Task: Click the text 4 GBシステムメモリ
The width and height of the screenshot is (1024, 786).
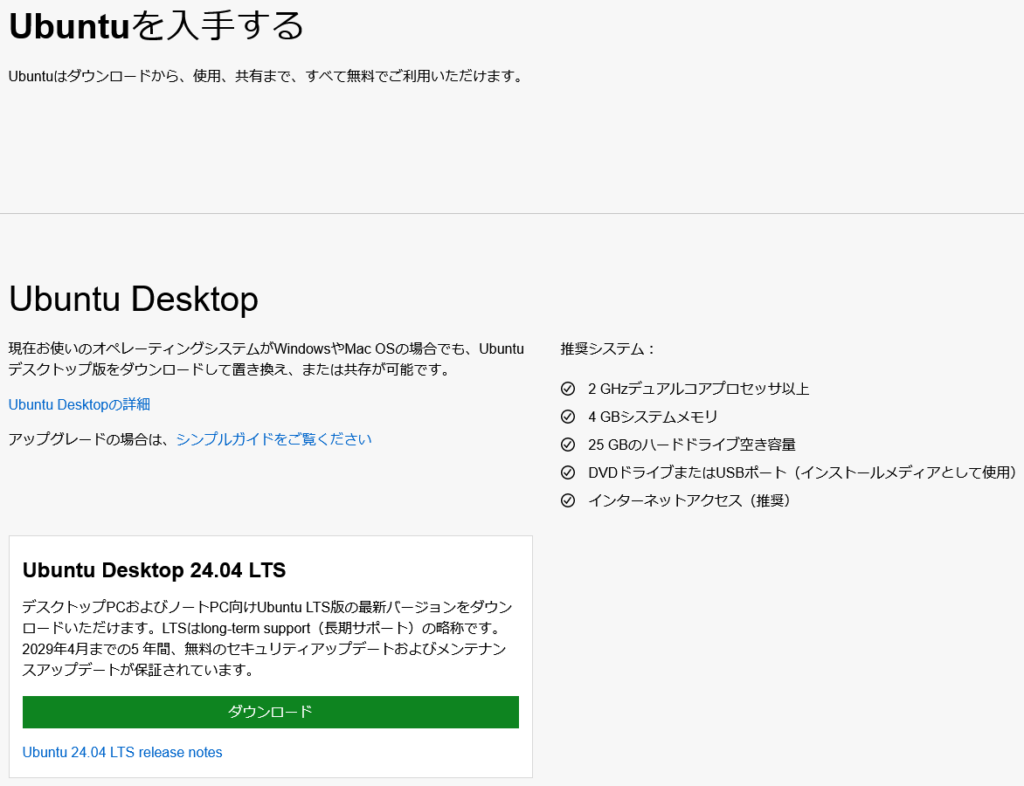Action: (652, 417)
